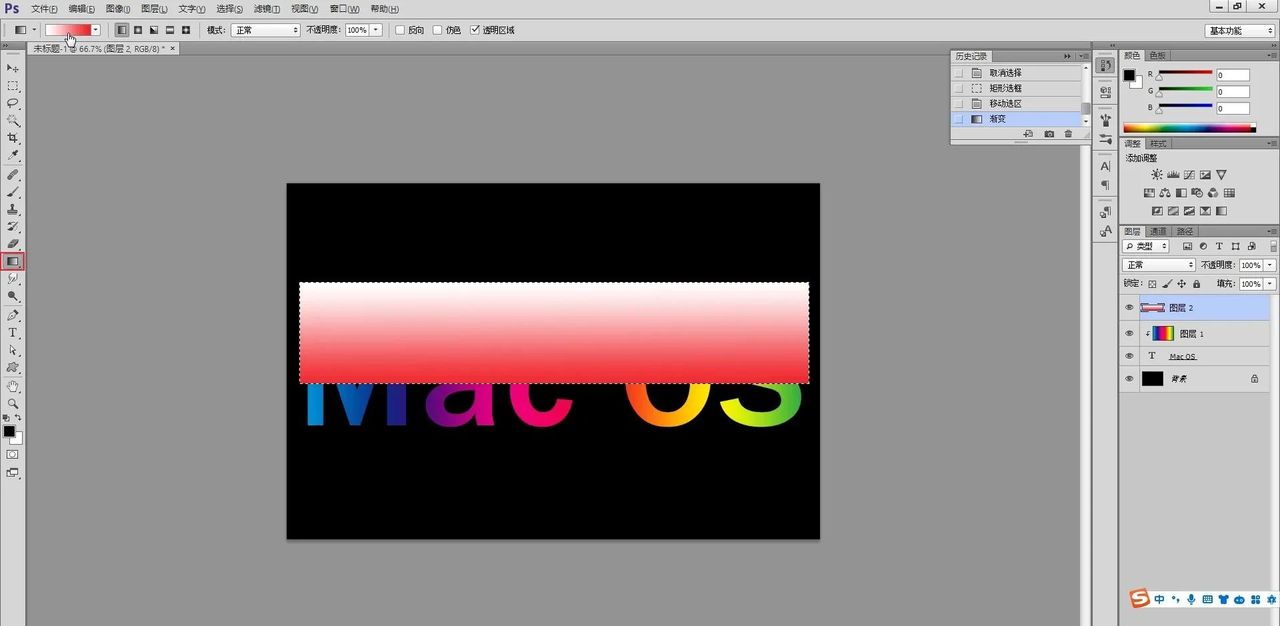Select 取消选择 history state
The width and height of the screenshot is (1280, 626).
tap(1016, 73)
